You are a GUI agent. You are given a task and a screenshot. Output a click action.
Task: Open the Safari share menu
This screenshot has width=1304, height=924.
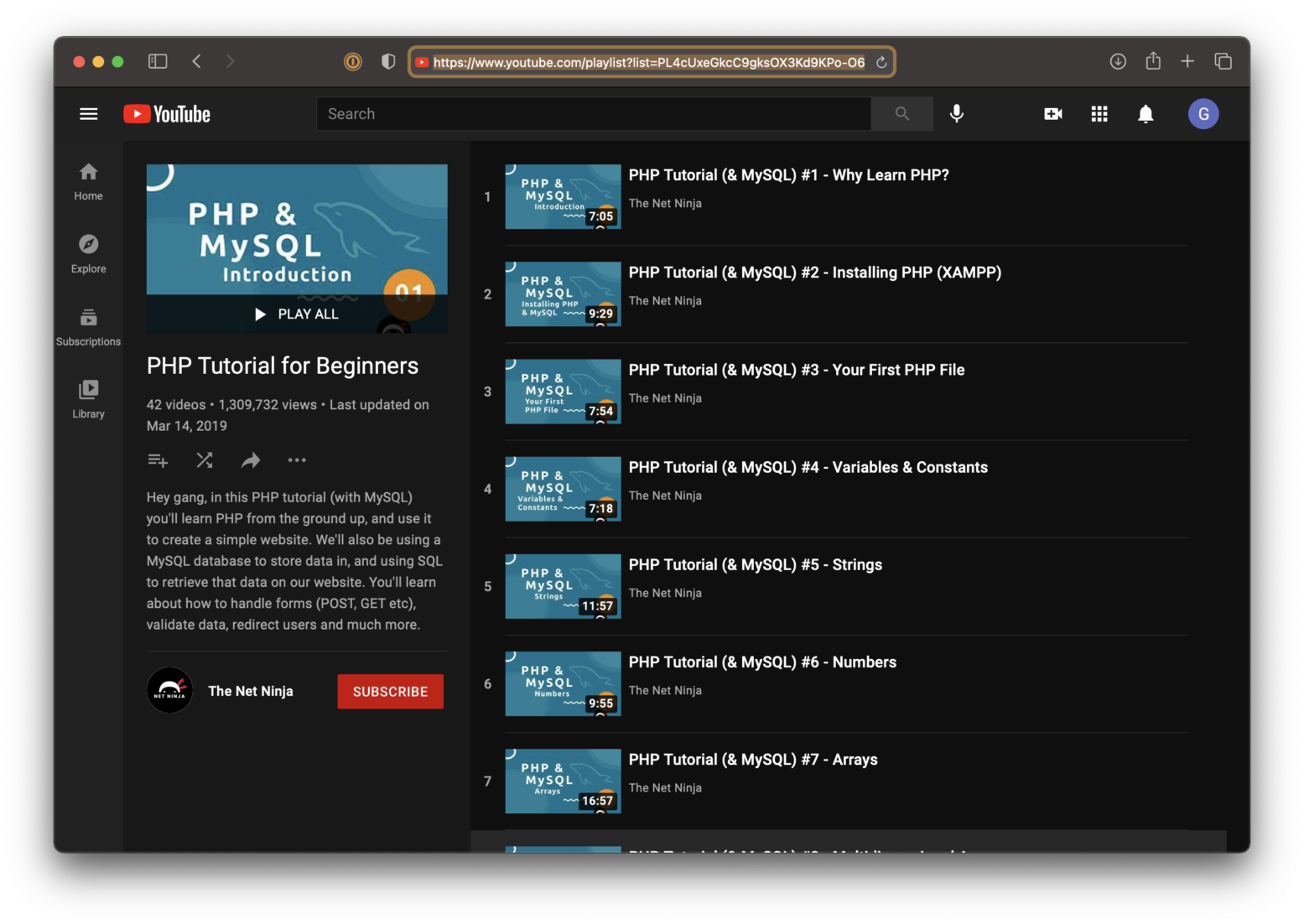point(1153,60)
